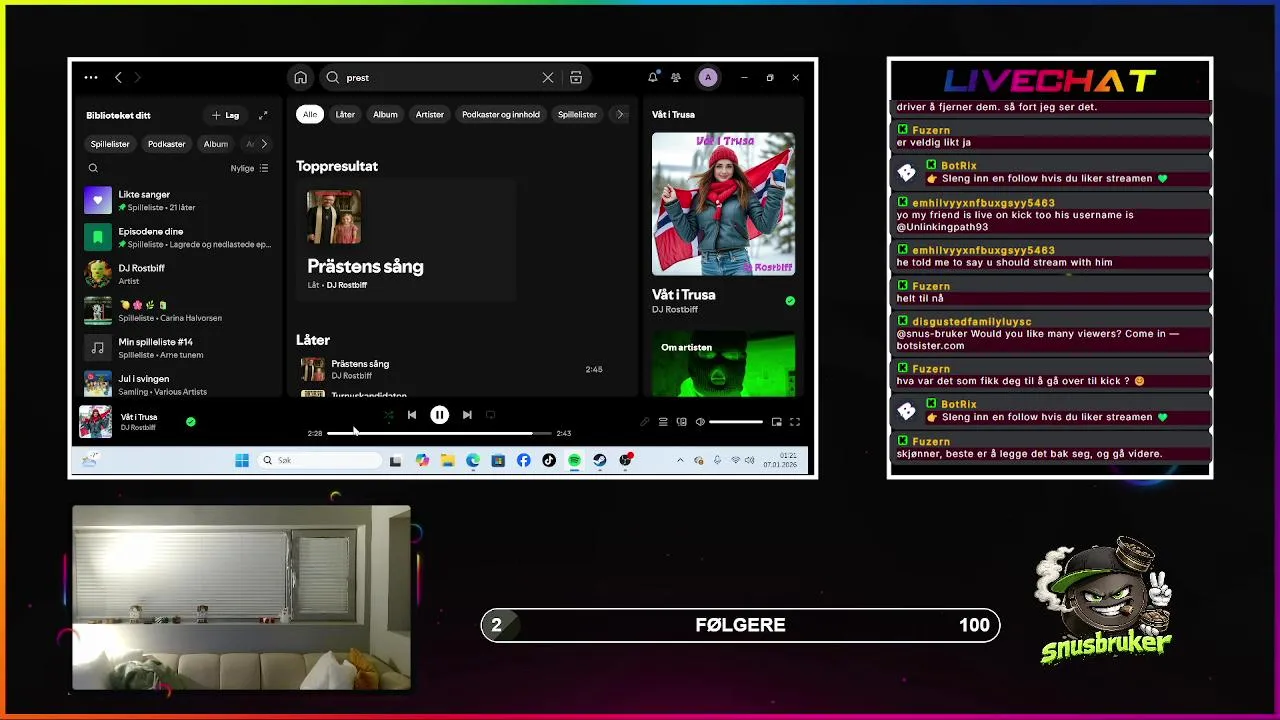Screen dimensions: 1280x720
Task: Open Steam from the taskbar
Action: (x=599, y=460)
